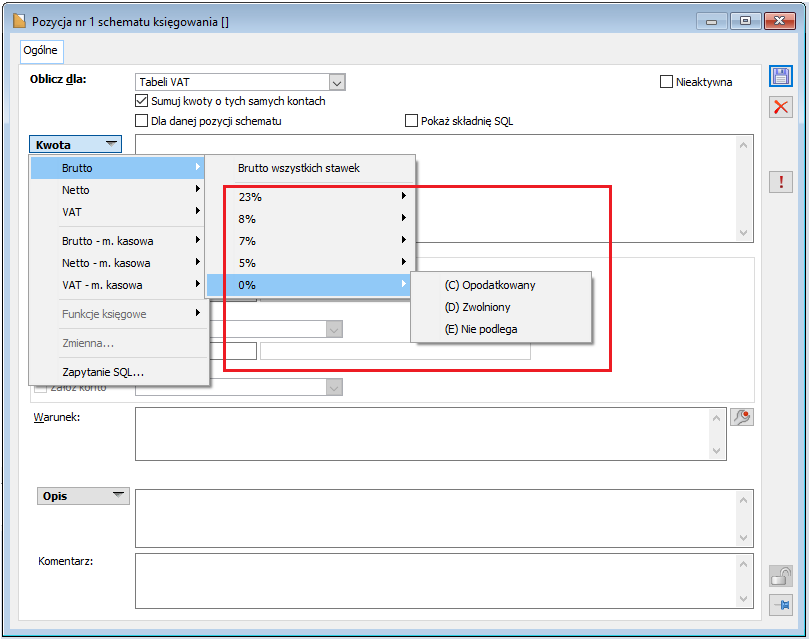Click the Warunek field scroll down arrow
809x639 pixels.
tap(717, 451)
